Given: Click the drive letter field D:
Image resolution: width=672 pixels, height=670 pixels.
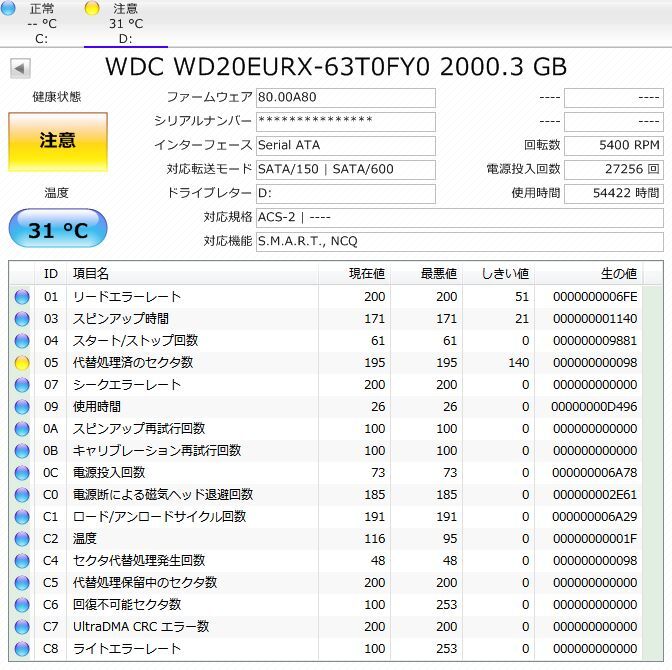Looking at the screenshot, I should 345,194.
